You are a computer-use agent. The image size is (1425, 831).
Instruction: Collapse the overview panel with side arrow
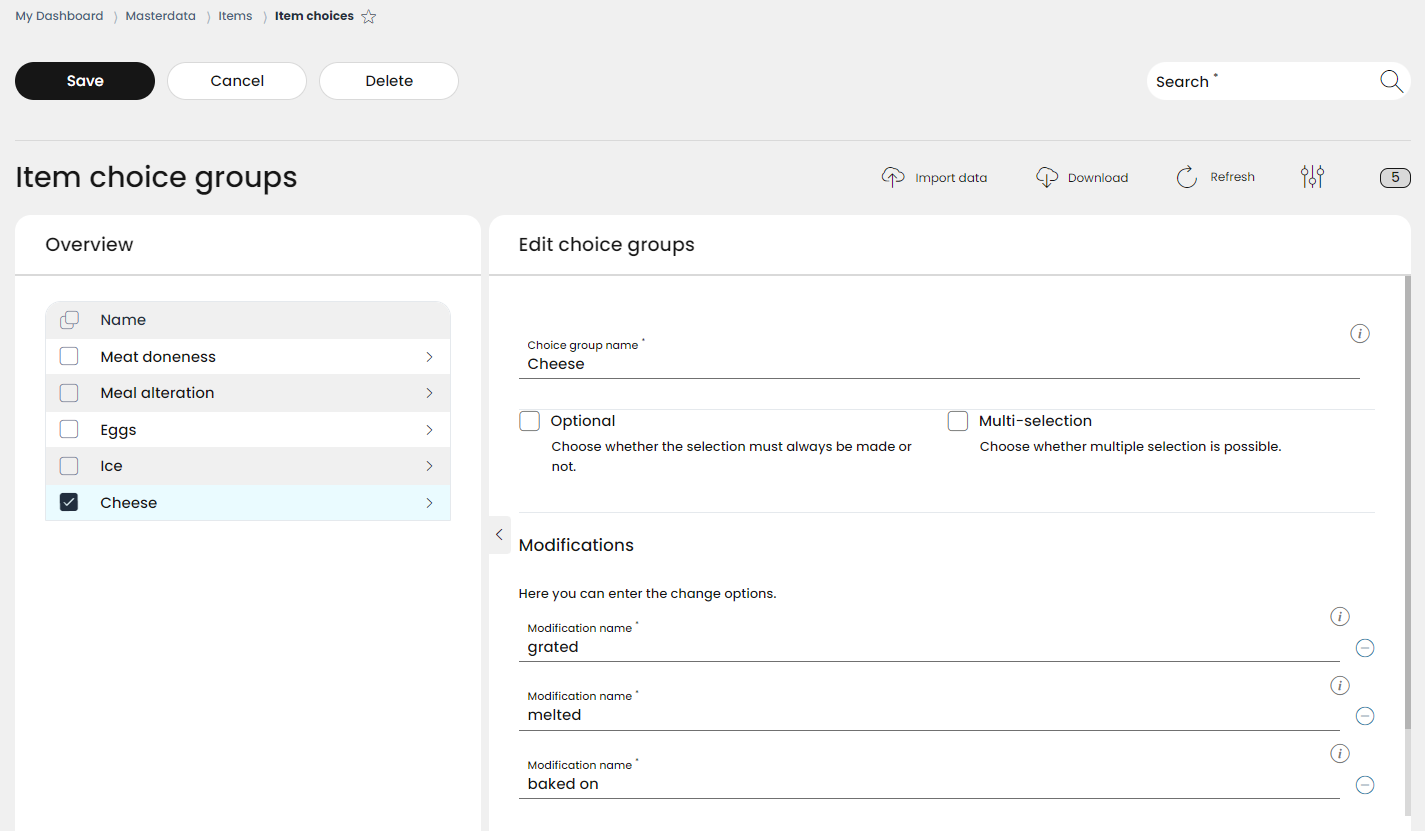499,535
